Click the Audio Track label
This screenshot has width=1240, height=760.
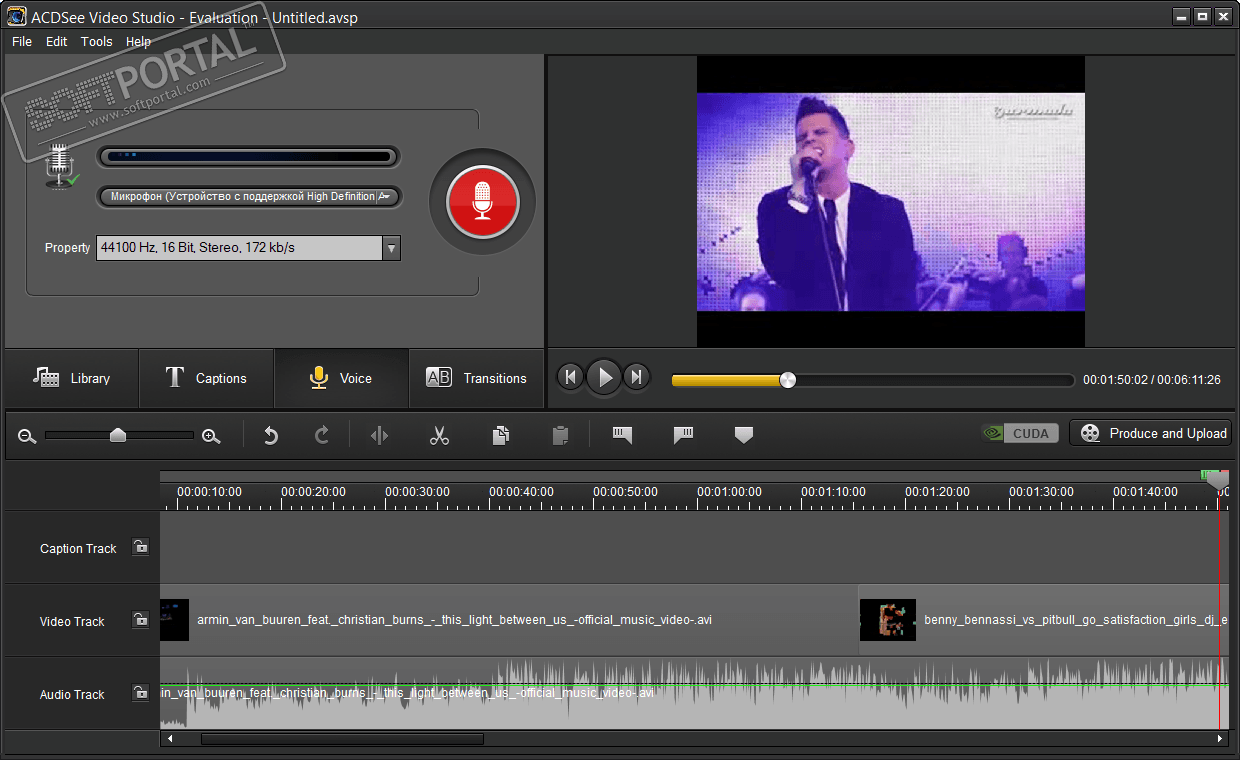tap(72, 694)
